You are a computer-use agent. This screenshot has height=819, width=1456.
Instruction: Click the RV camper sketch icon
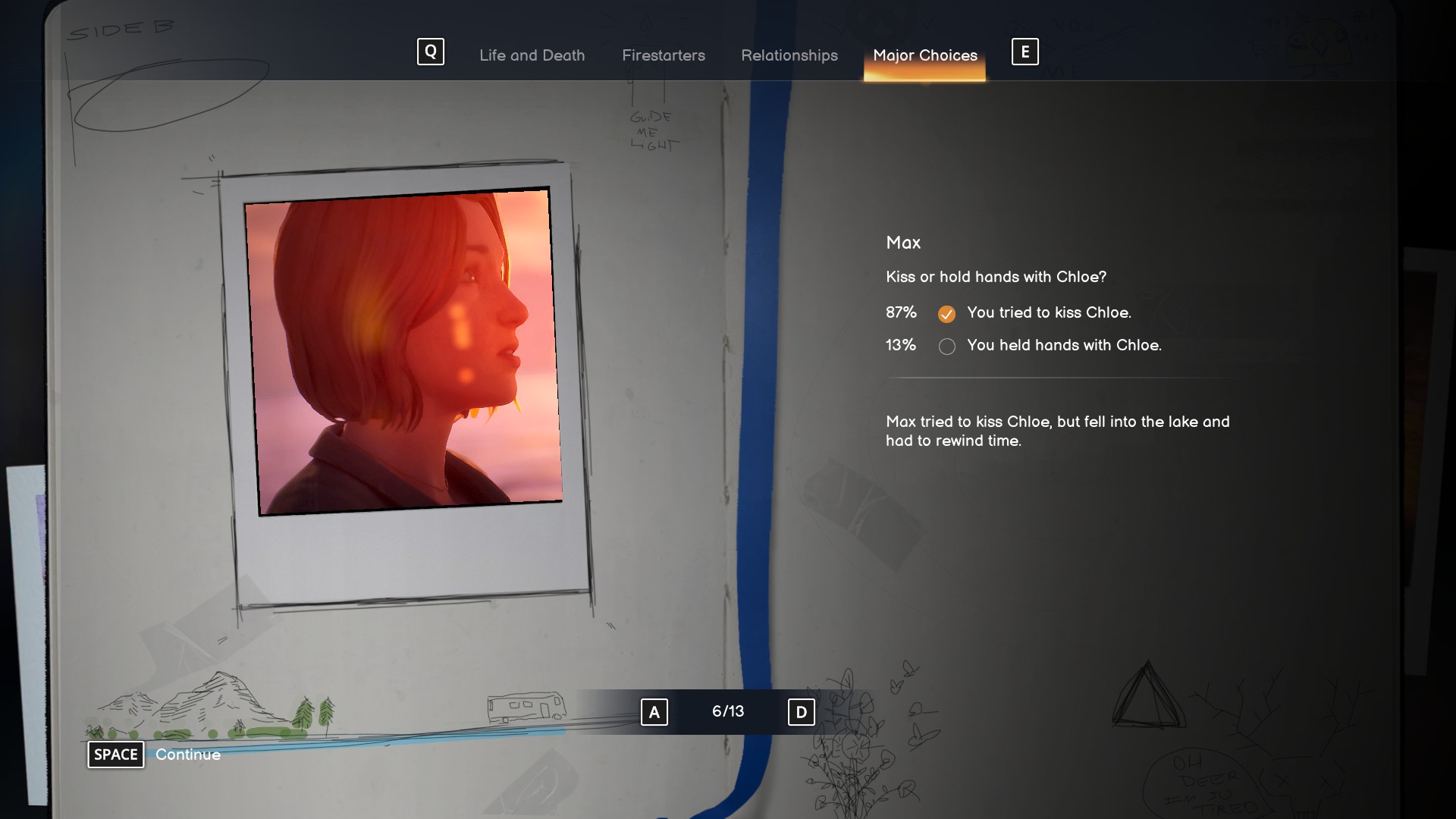(526, 707)
